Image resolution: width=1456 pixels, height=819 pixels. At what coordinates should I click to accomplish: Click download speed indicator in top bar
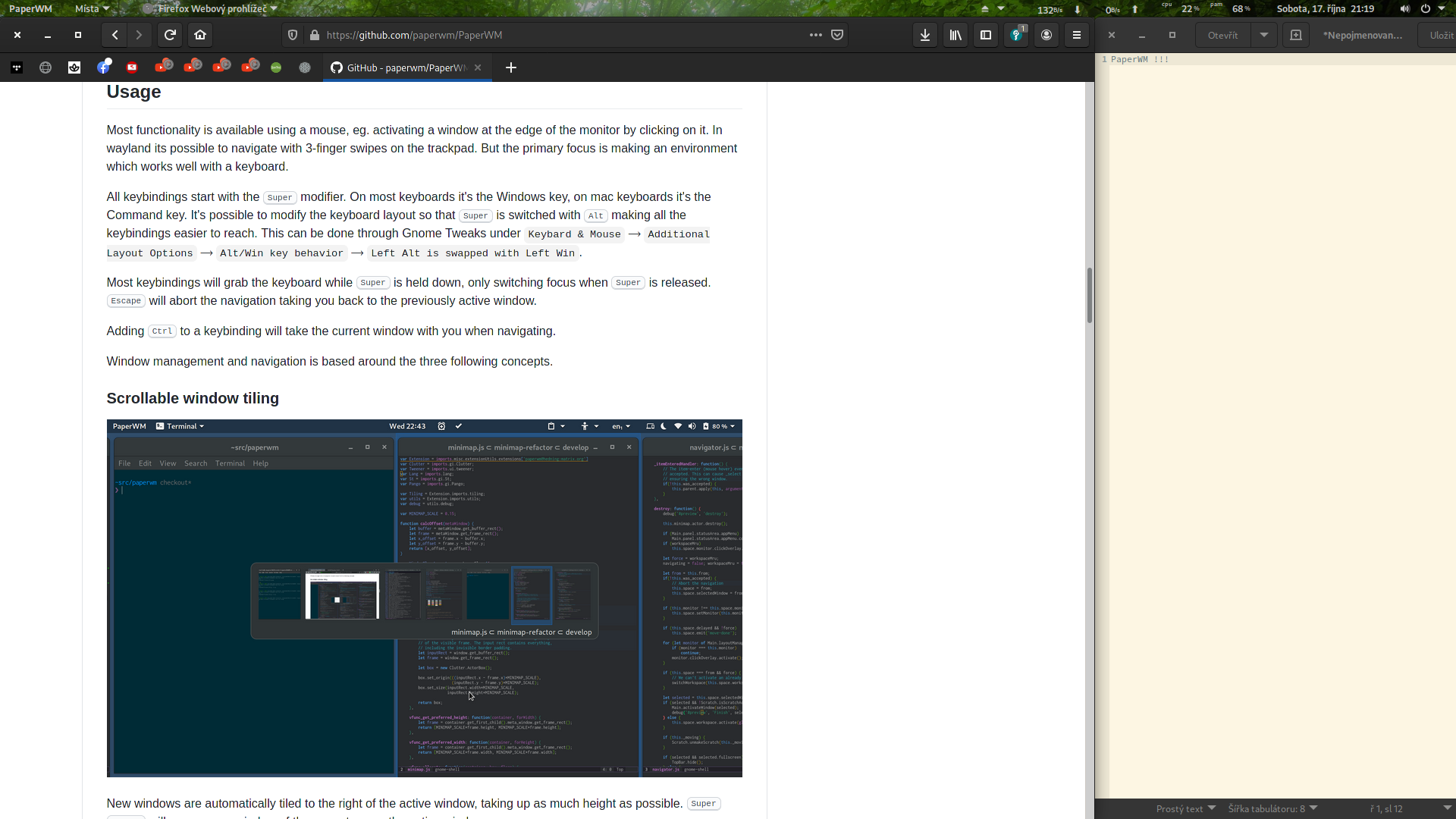pos(1059,9)
